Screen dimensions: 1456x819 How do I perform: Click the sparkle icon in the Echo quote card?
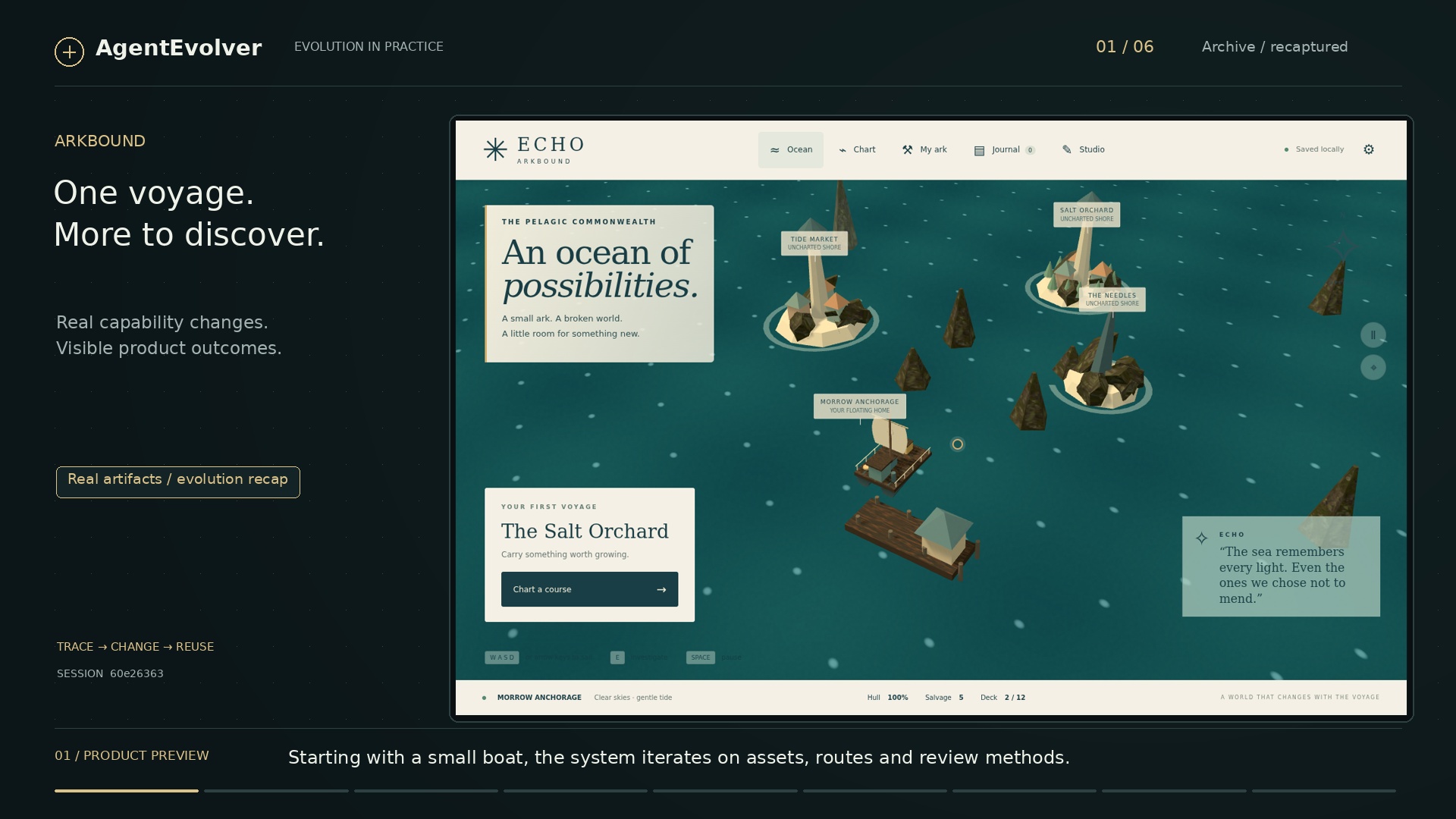[x=1201, y=538]
